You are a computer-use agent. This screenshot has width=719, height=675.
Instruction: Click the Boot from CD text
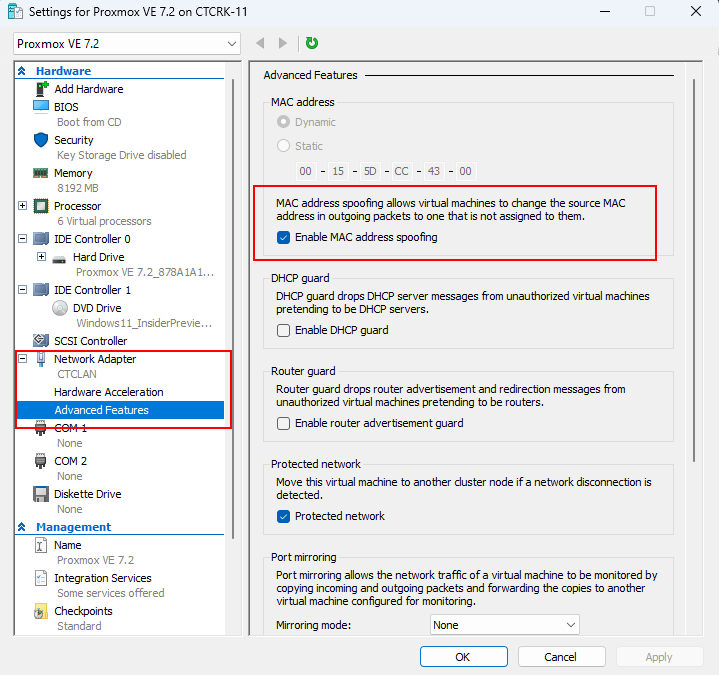coord(89,122)
